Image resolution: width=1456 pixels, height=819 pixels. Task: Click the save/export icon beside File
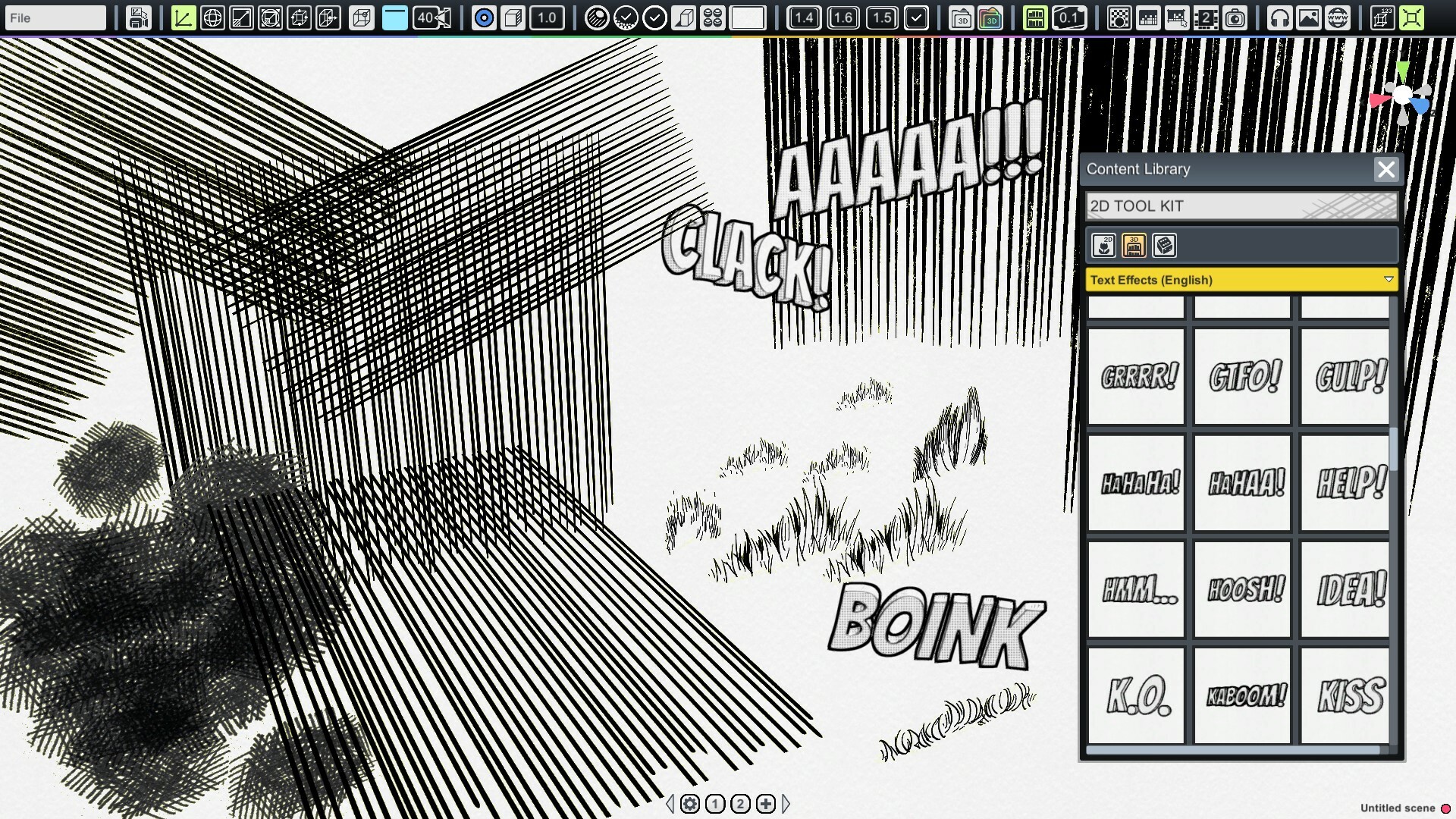coord(139,17)
